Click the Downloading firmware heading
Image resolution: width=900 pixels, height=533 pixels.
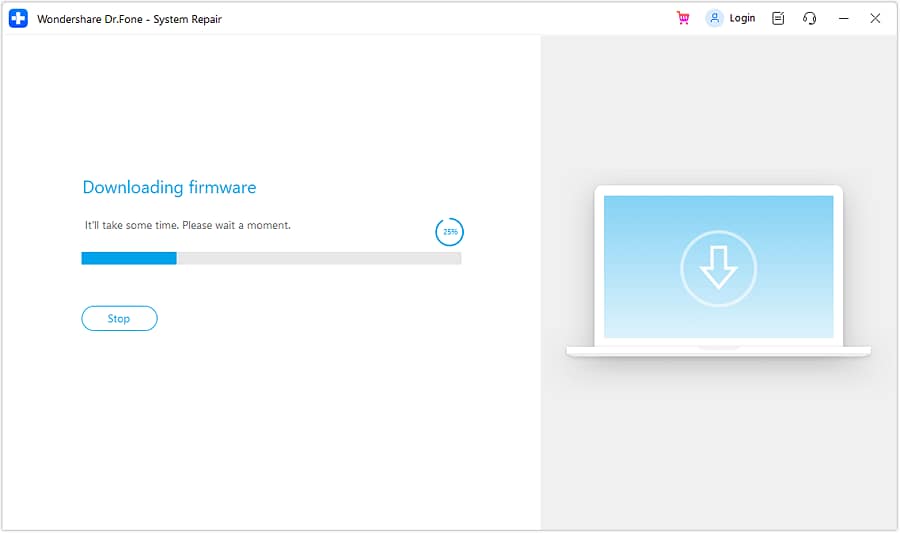tap(169, 187)
